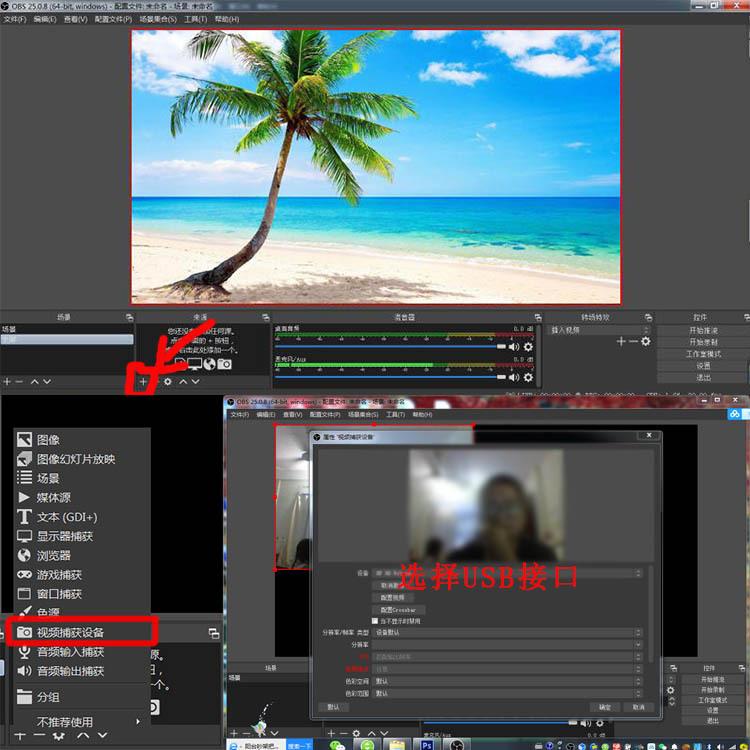Open the 分辨率/帧率 类型 dropdown

507,632
